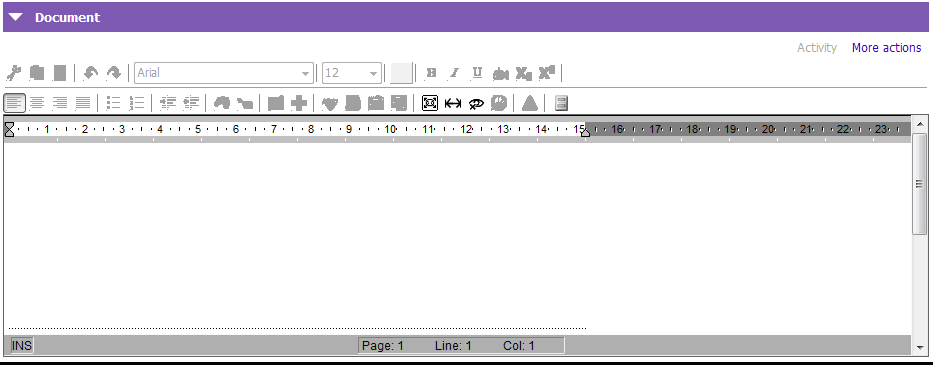Click the wrench settings icon in toolbar
Image resolution: width=933 pixels, height=365 pixels.
13,73
